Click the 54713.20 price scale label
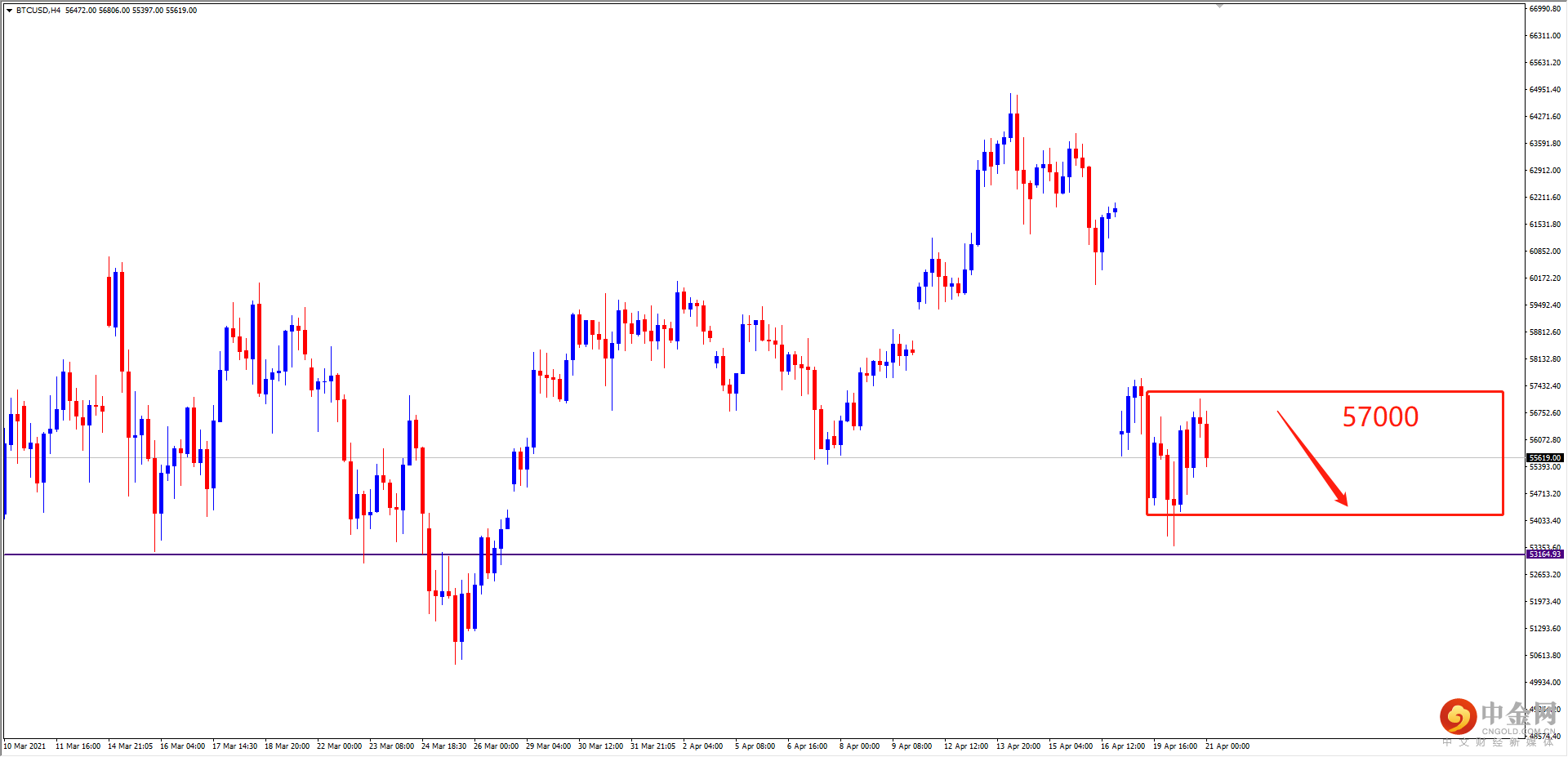1568x757 pixels. 1544,494
